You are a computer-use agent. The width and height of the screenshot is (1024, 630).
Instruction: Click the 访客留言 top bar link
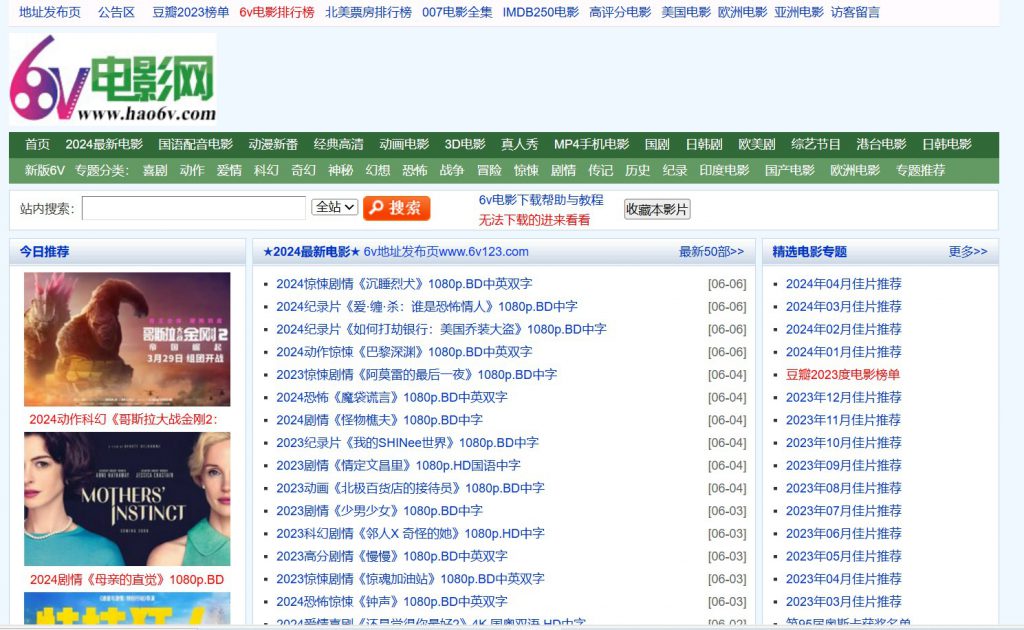[855, 12]
